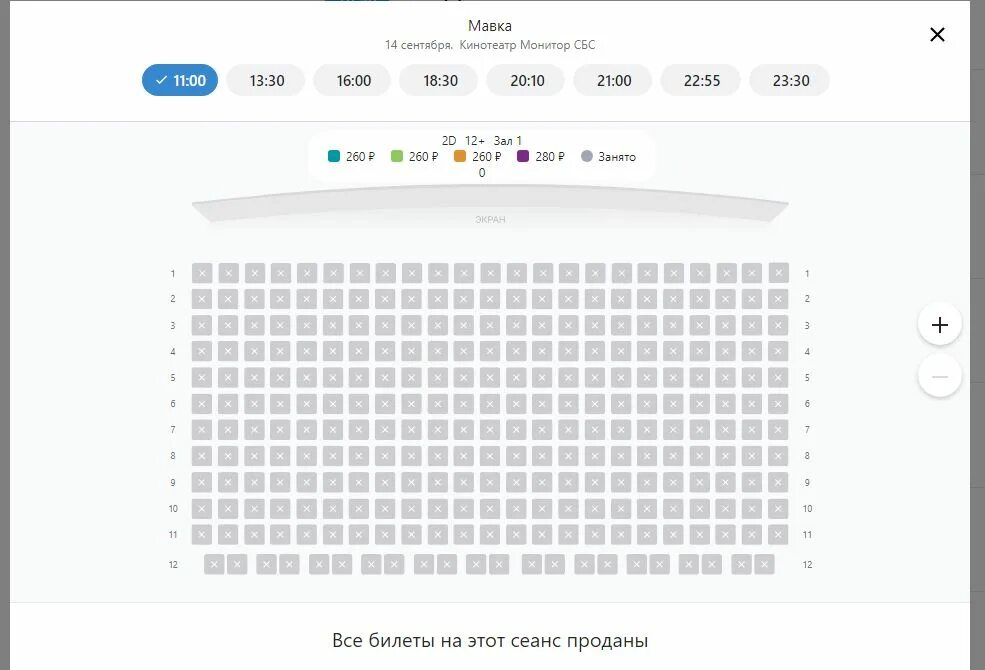Viewport: 985px width, 670px height.
Task: Click the green 260 ₽ price swatch
Action: pos(397,156)
